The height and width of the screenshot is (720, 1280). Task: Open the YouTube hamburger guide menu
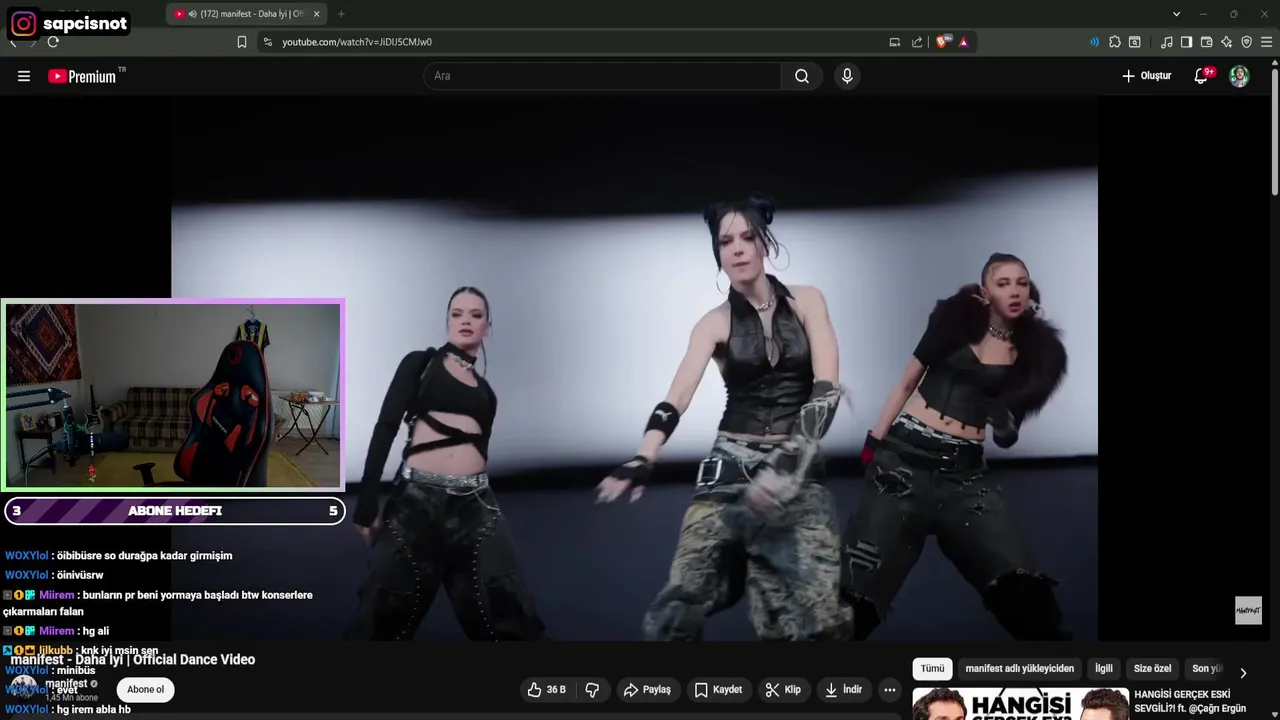pyautogui.click(x=24, y=76)
